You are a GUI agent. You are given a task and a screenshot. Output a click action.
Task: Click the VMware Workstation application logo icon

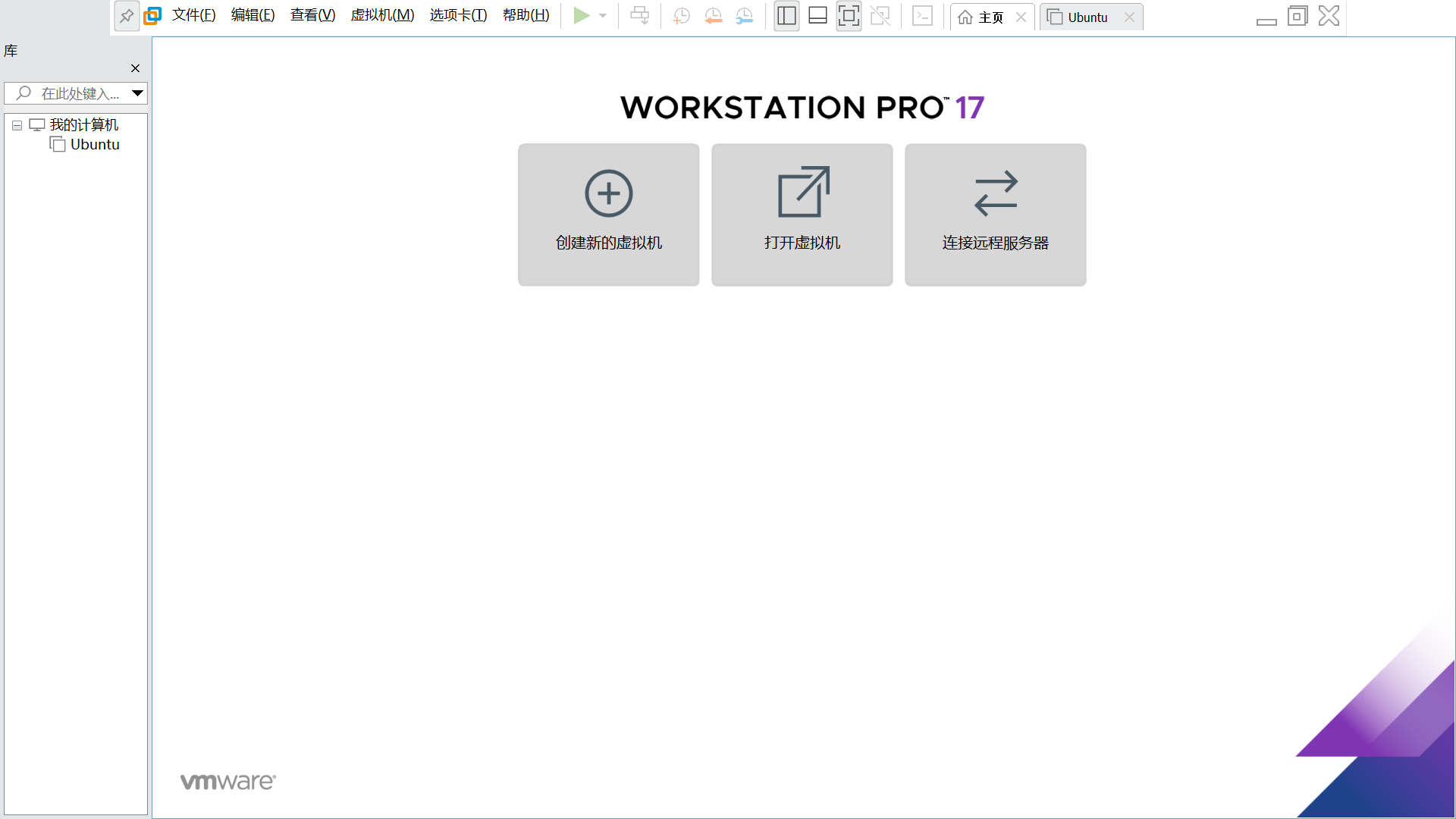152,16
